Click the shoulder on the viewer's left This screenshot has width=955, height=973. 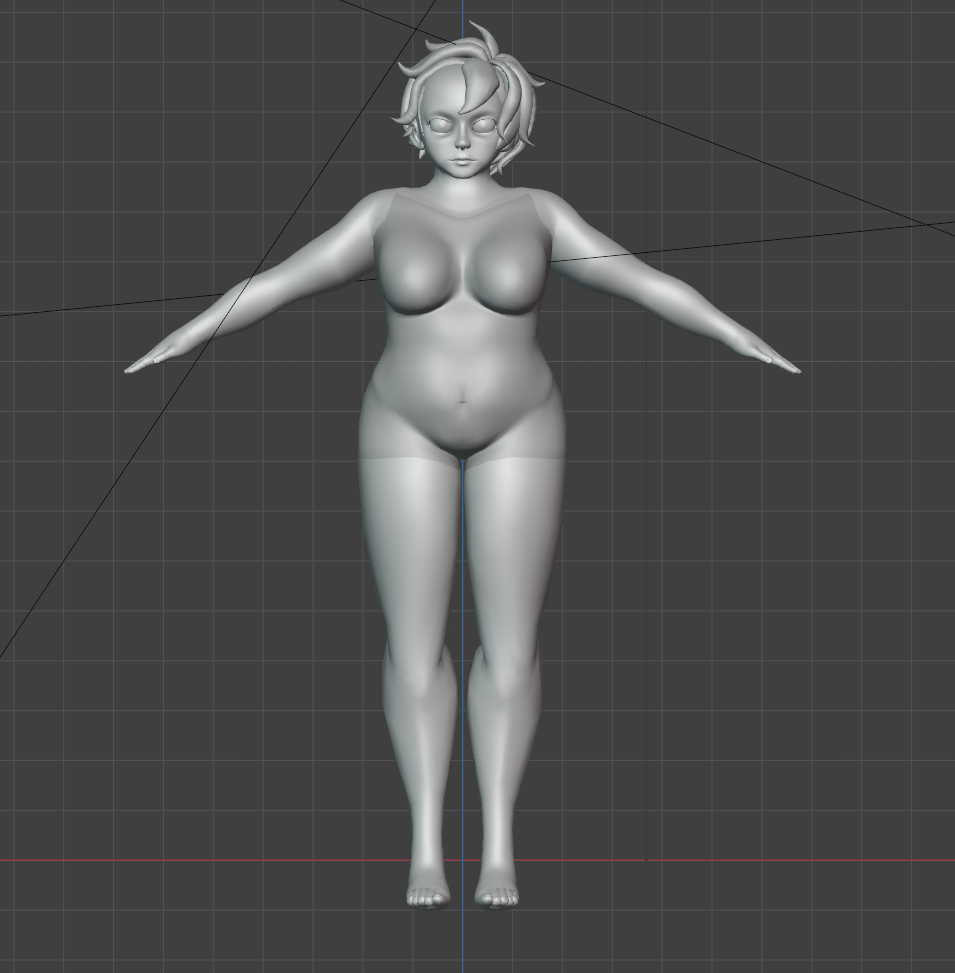(367, 212)
